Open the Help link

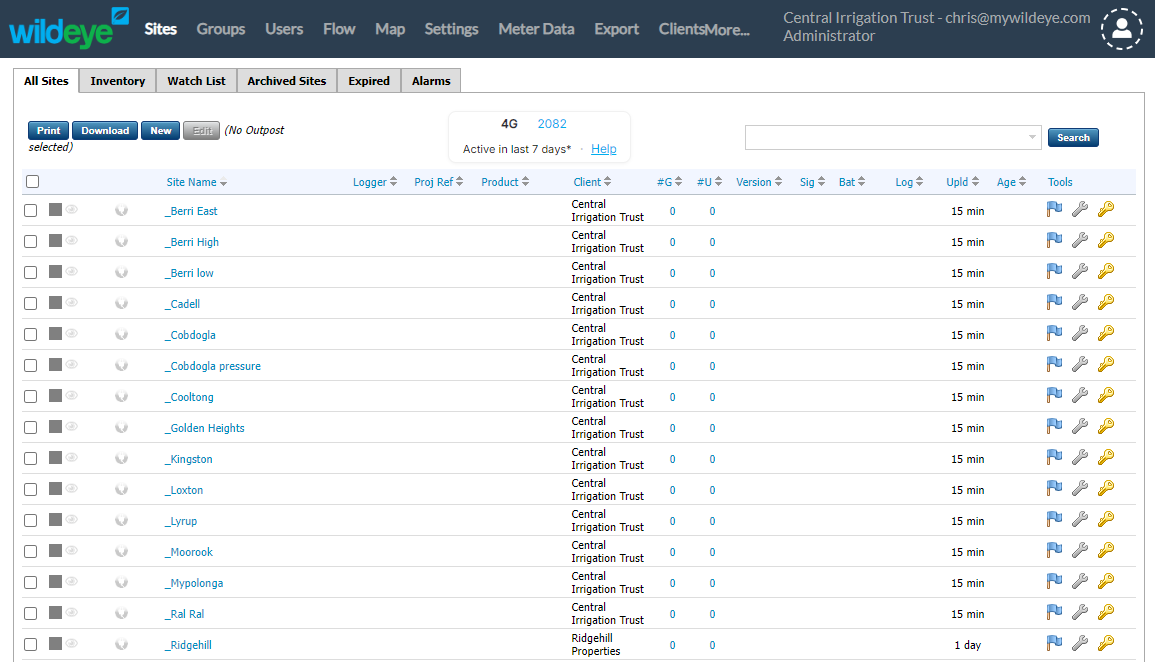point(603,149)
